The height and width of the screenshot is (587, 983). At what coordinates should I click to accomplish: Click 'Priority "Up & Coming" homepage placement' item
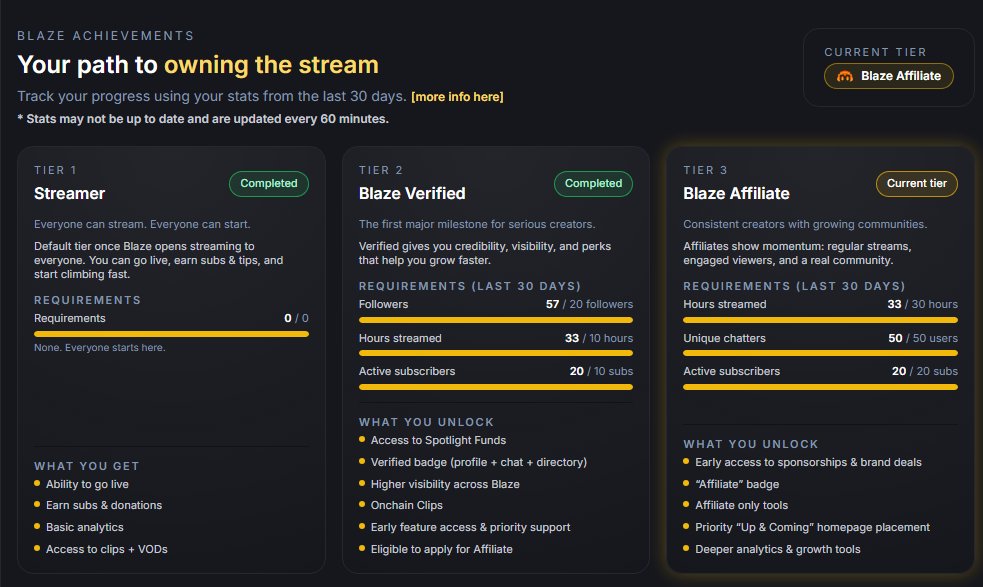(x=812, y=527)
